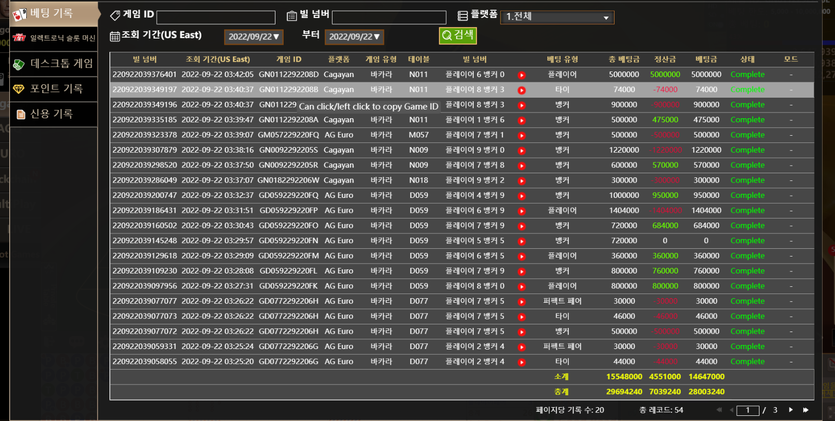The width and height of the screenshot is (835, 421).
Task: Click the page number box showing 1
Action: coord(748,410)
